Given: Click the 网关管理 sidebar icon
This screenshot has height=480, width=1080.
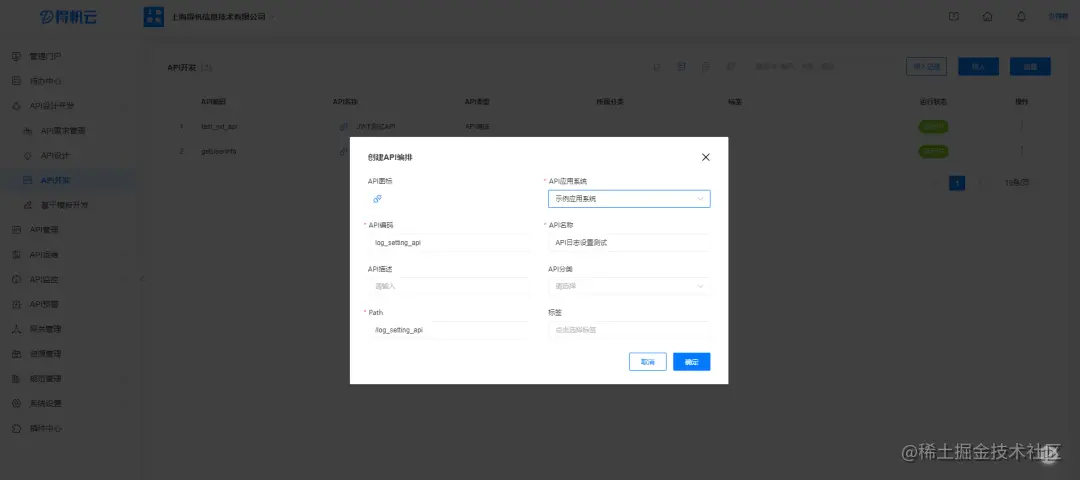Looking at the screenshot, I should (17, 328).
